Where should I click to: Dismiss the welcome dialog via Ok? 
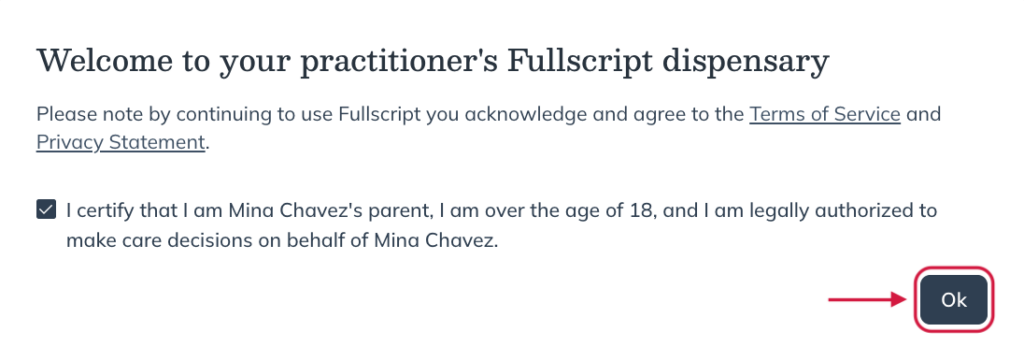953,300
